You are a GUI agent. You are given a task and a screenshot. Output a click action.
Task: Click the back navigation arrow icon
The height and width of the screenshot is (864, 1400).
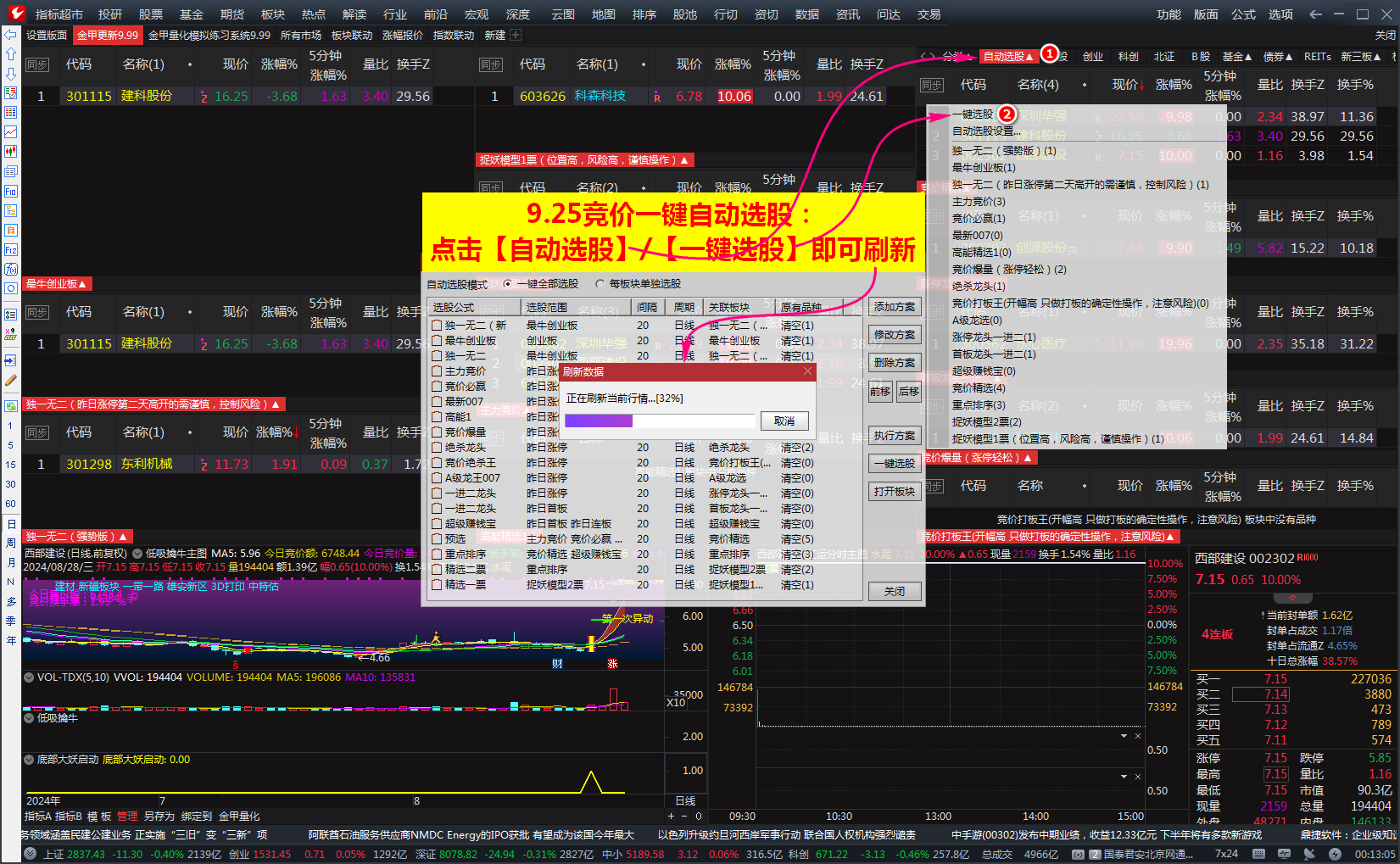click(x=1315, y=14)
